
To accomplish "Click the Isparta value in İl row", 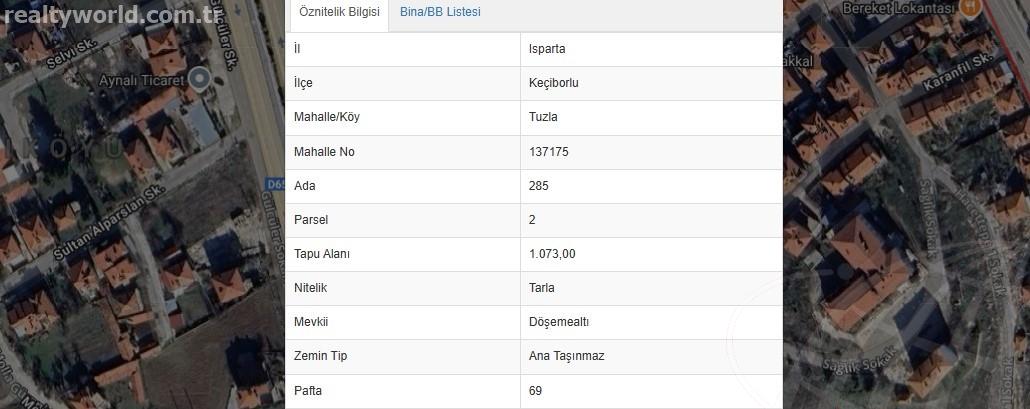I will 547,49.
